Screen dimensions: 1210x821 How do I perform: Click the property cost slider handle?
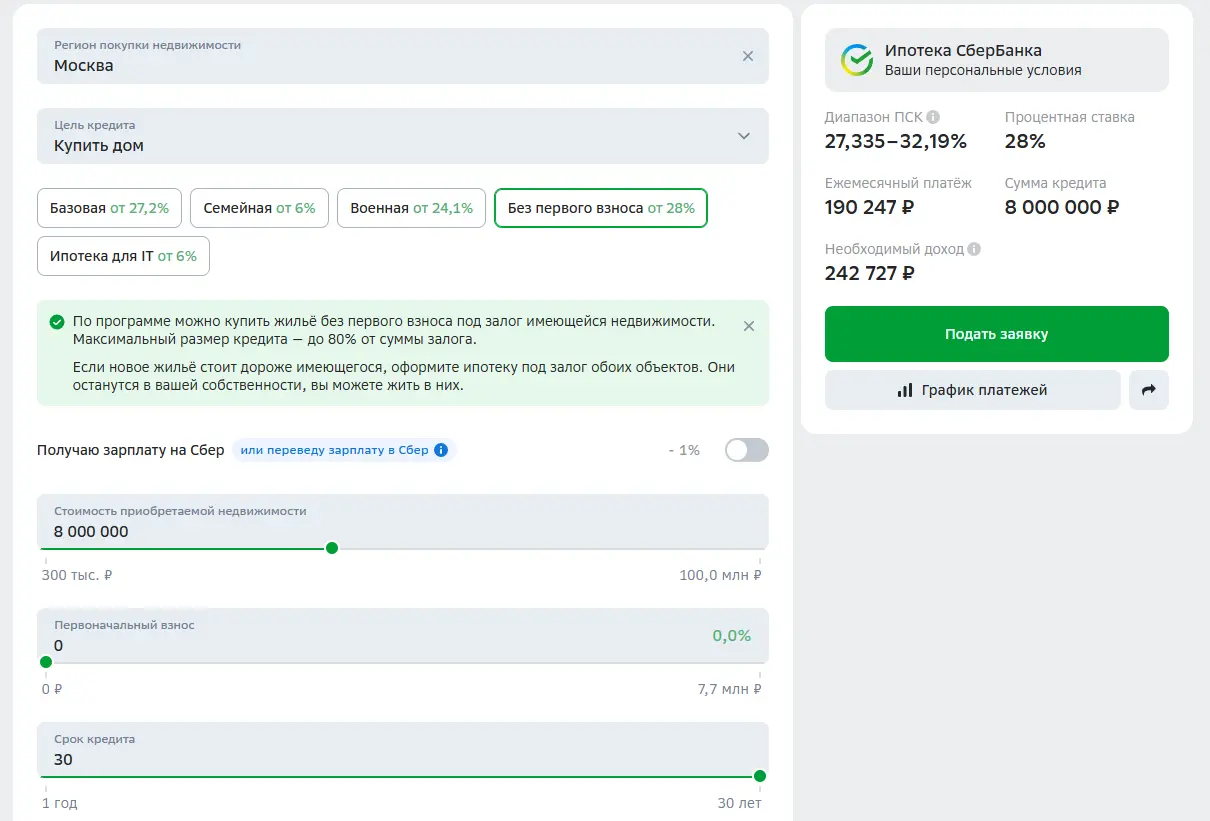pyautogui.click(x=332, y=547)
